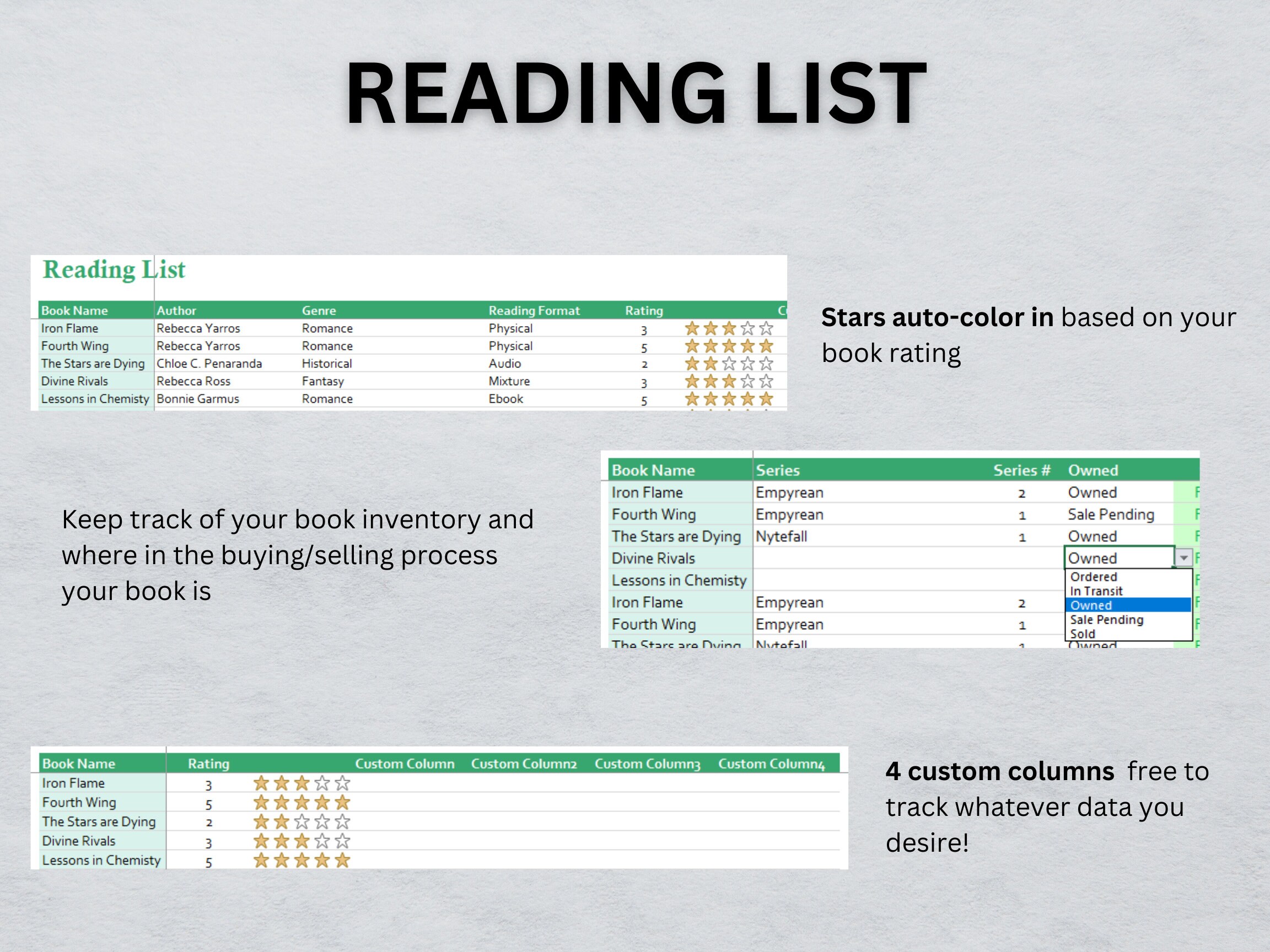Click the last star in Lessons in Chemisty's rating
This screenshot has width=1270, height=952.
(767, 399)
